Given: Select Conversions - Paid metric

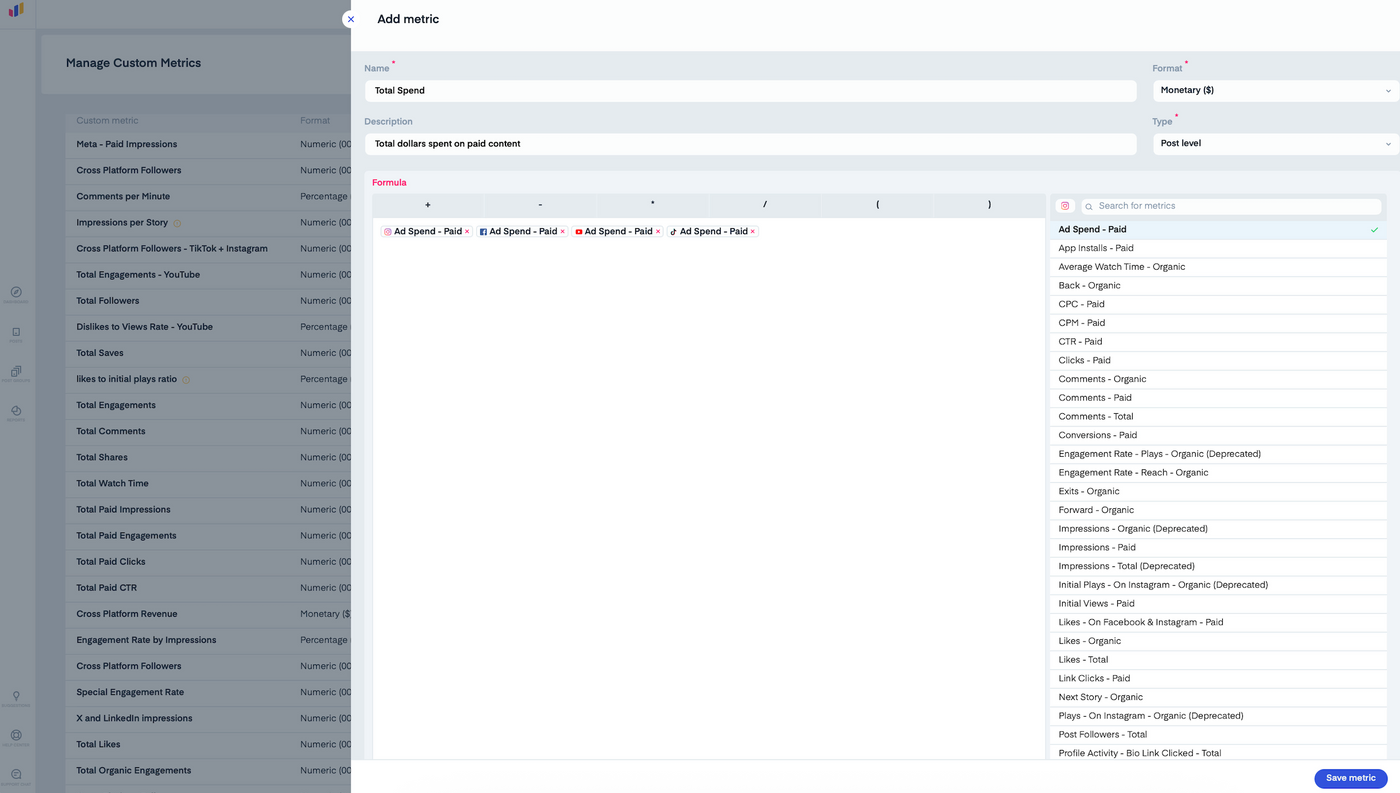Looking at the screenshot, I should (1218, 435).
